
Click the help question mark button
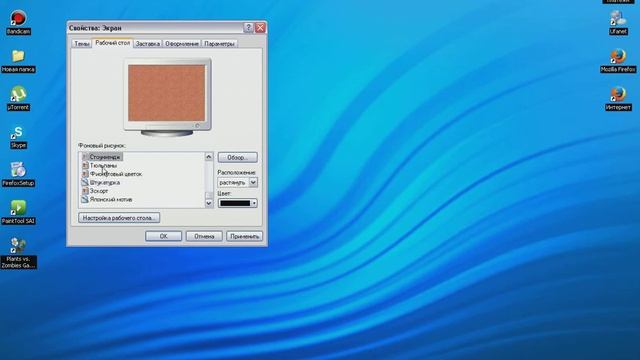pyautogui.click(x=248, y=28)
